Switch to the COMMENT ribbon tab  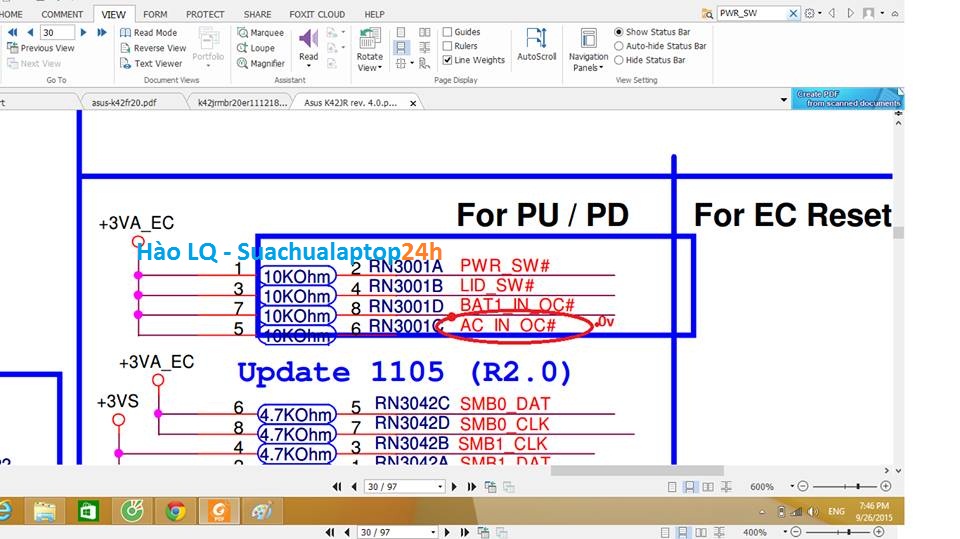62,14
